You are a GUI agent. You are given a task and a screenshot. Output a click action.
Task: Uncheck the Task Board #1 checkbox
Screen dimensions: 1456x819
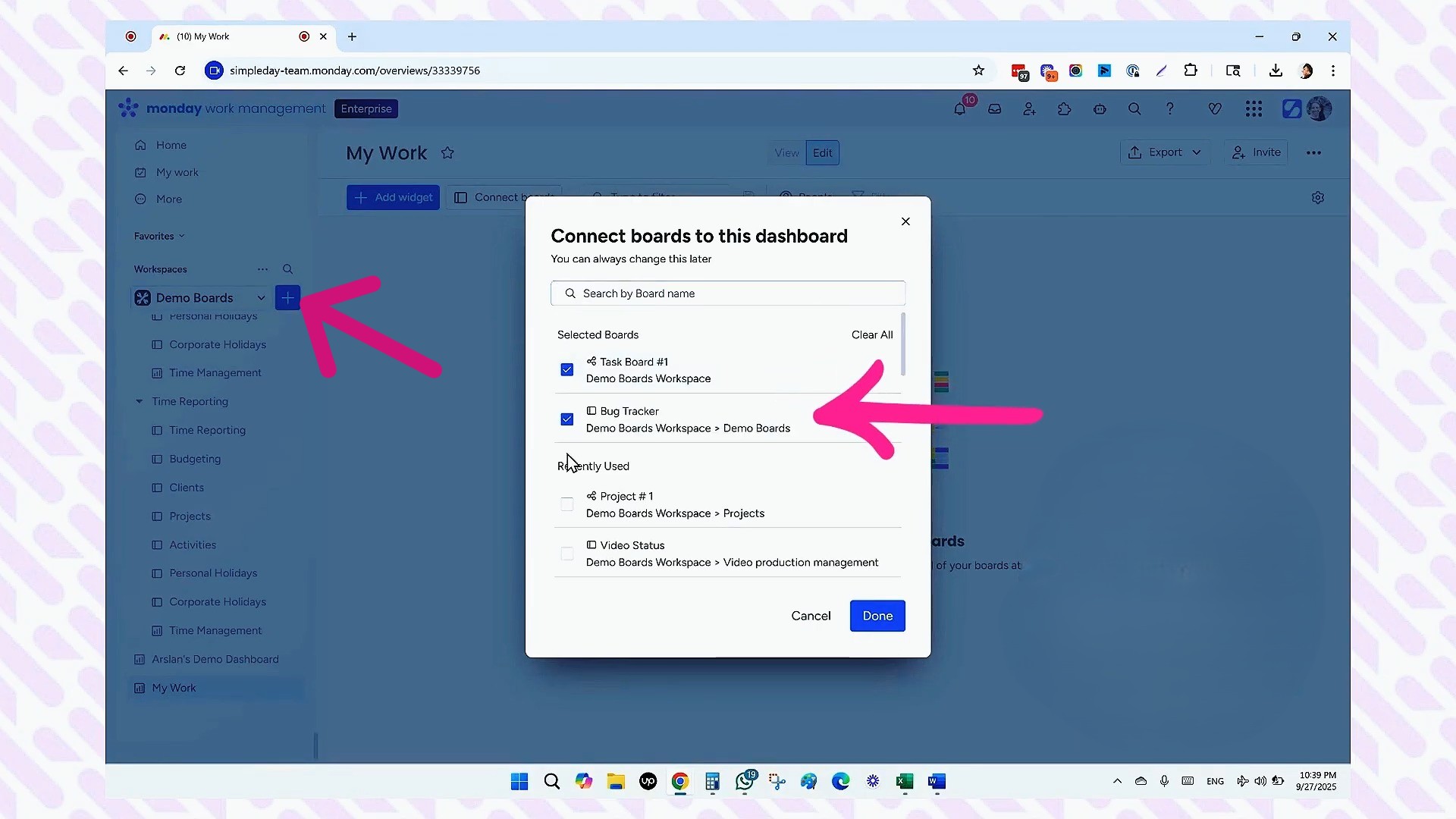coord(567,370)
